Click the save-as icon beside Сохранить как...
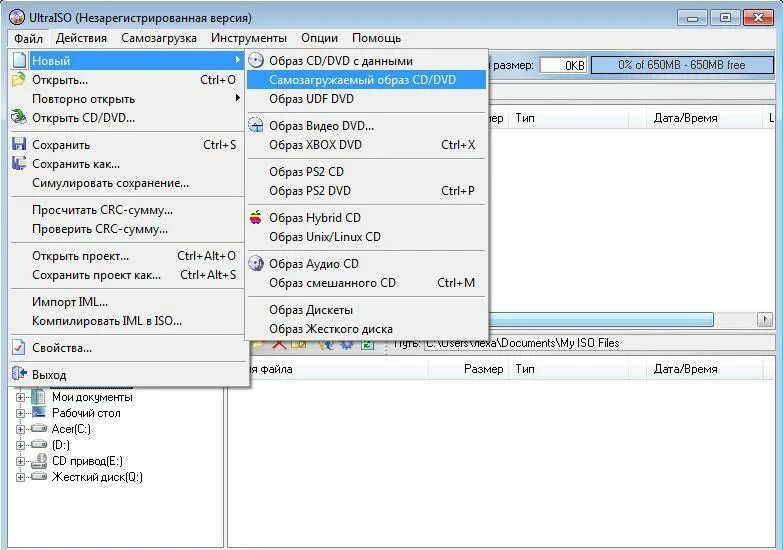 [19, 163]
